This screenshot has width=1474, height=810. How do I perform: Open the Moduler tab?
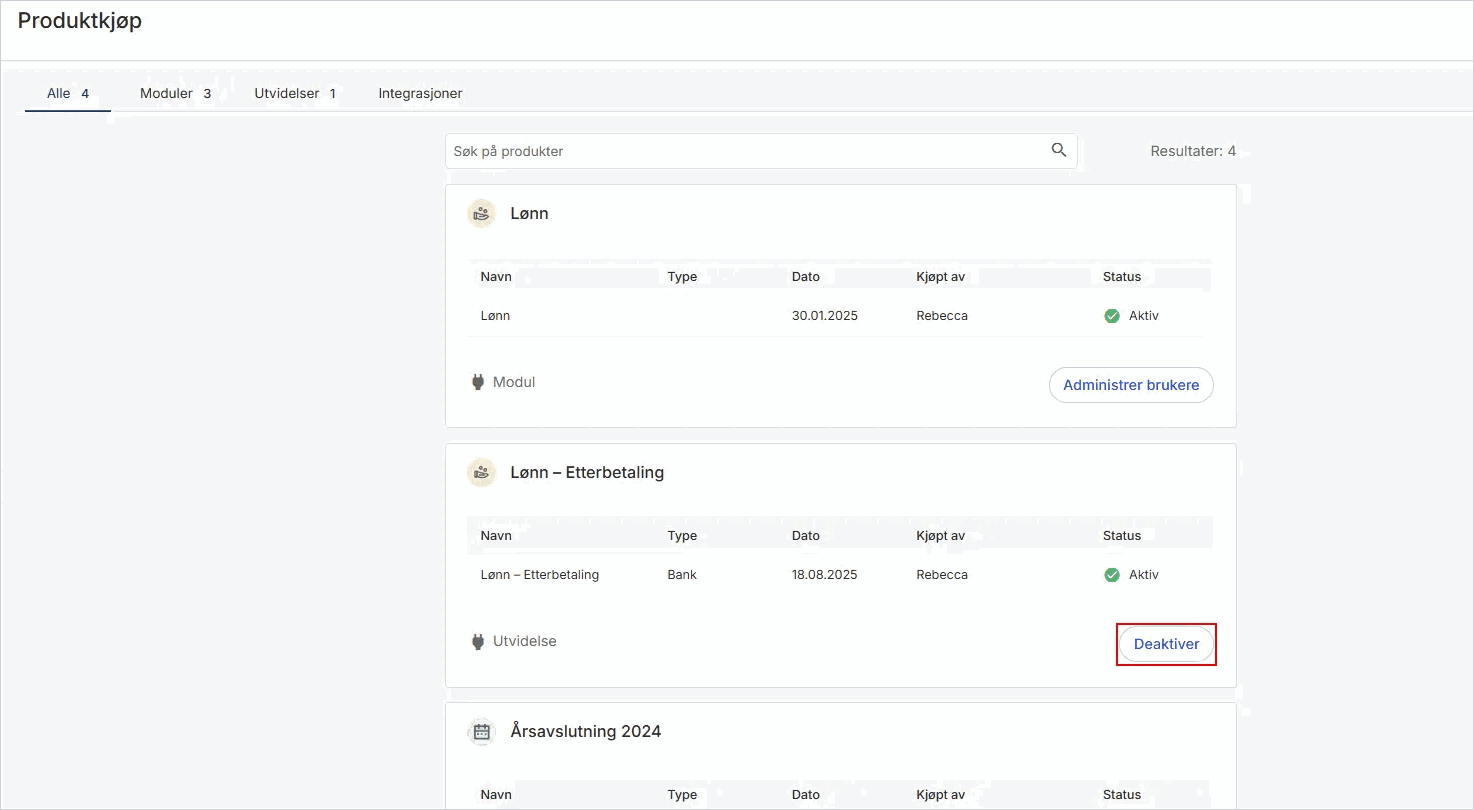[x=175, y=93]
